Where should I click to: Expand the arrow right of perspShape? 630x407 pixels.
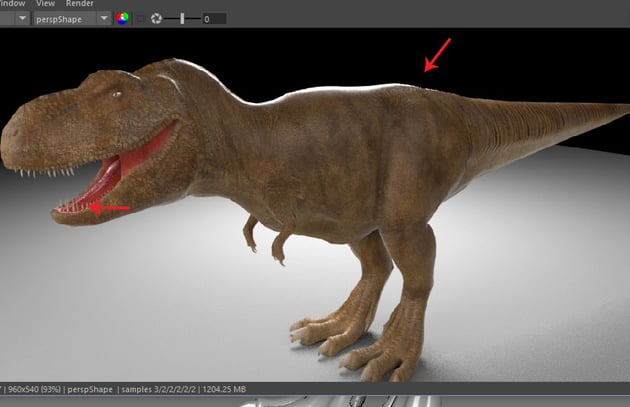(105, 19)
